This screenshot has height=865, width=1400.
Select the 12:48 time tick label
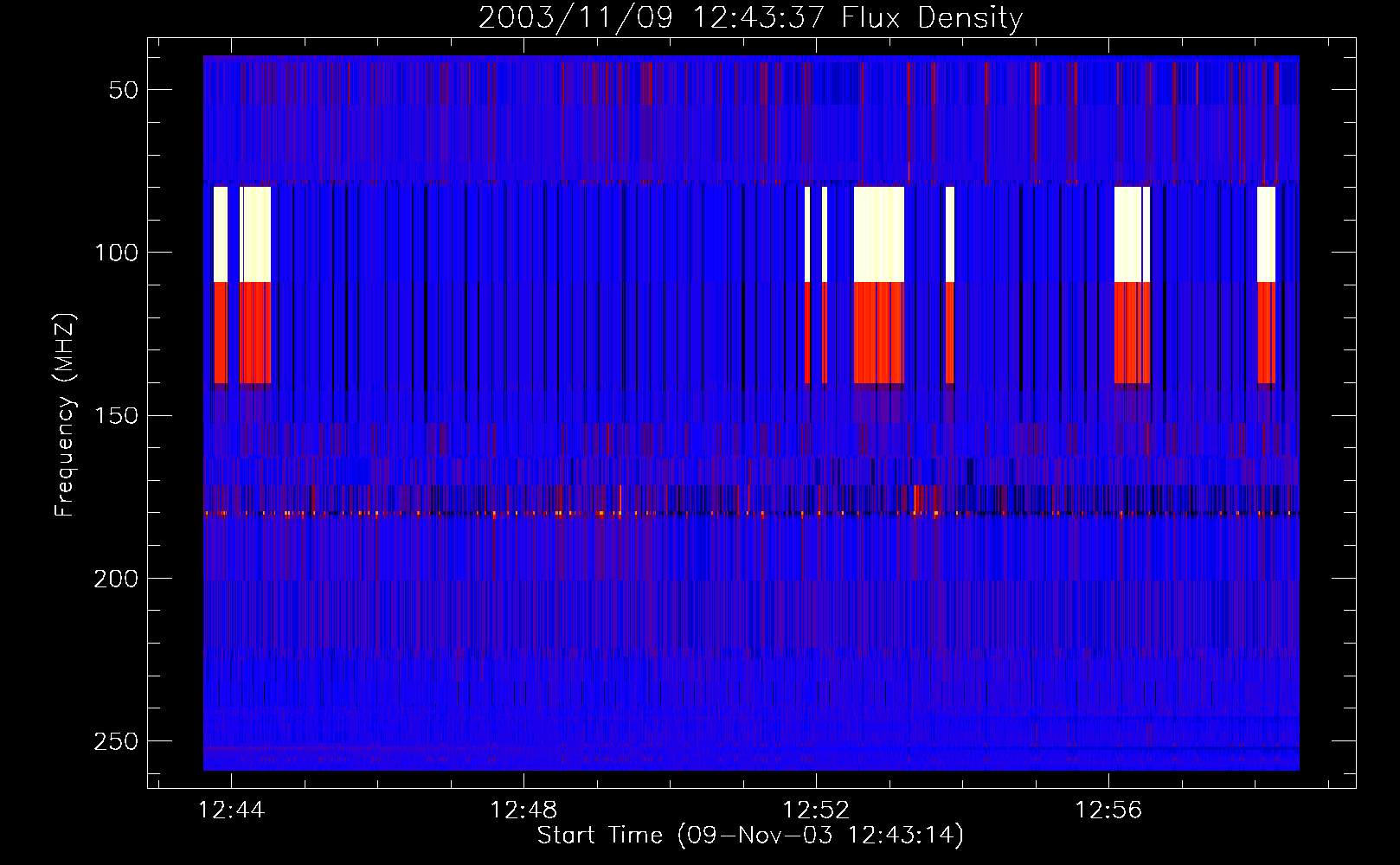click(523, 811)
